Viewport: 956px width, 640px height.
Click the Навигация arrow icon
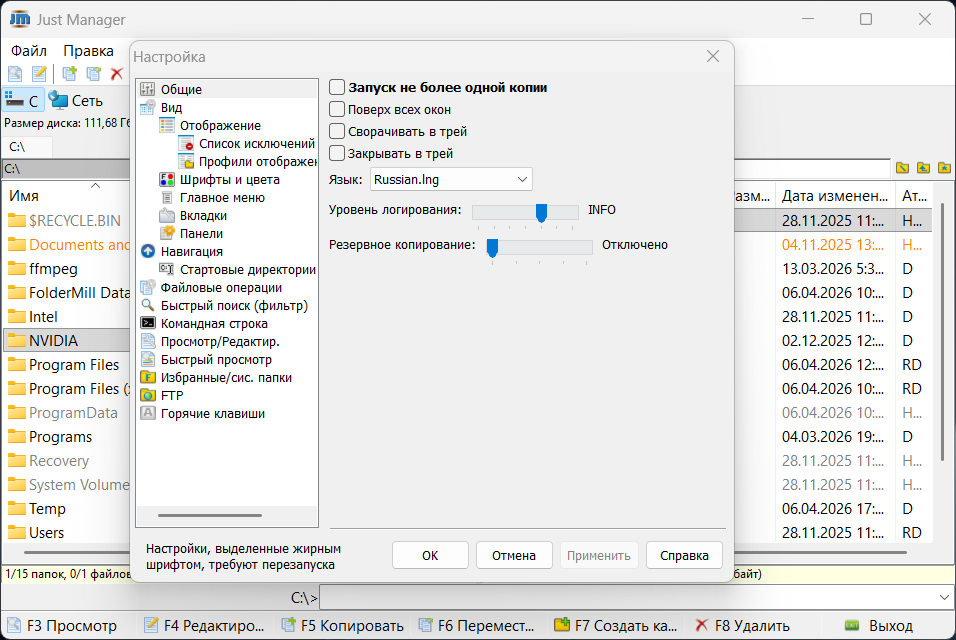[x=148, y=251]
